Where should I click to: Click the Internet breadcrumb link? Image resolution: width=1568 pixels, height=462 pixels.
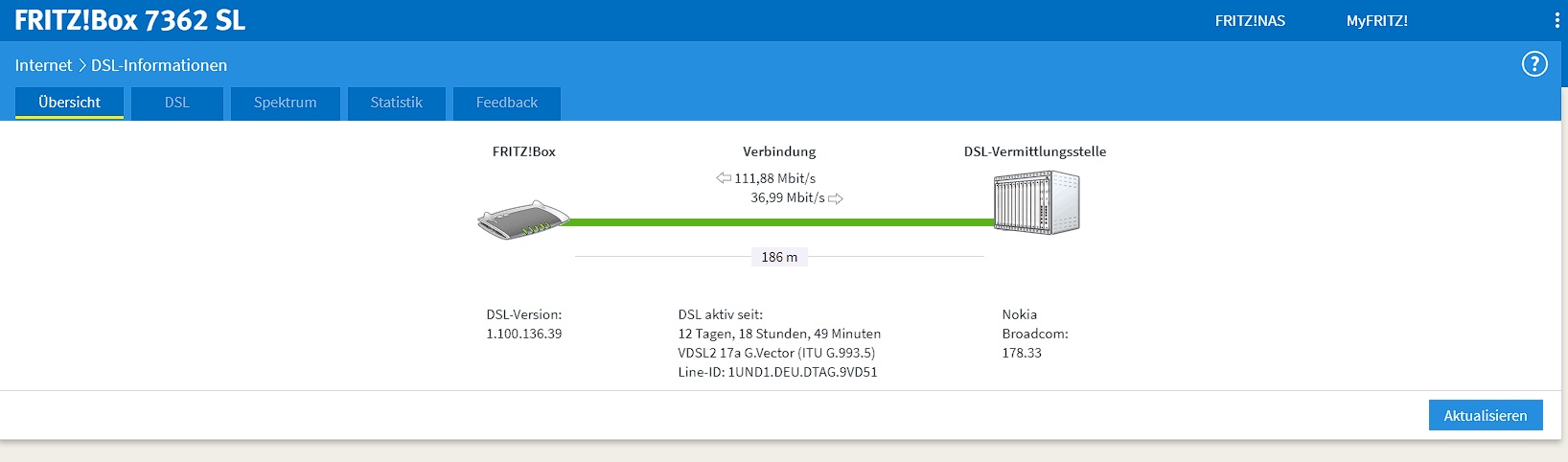pos(43,65)
